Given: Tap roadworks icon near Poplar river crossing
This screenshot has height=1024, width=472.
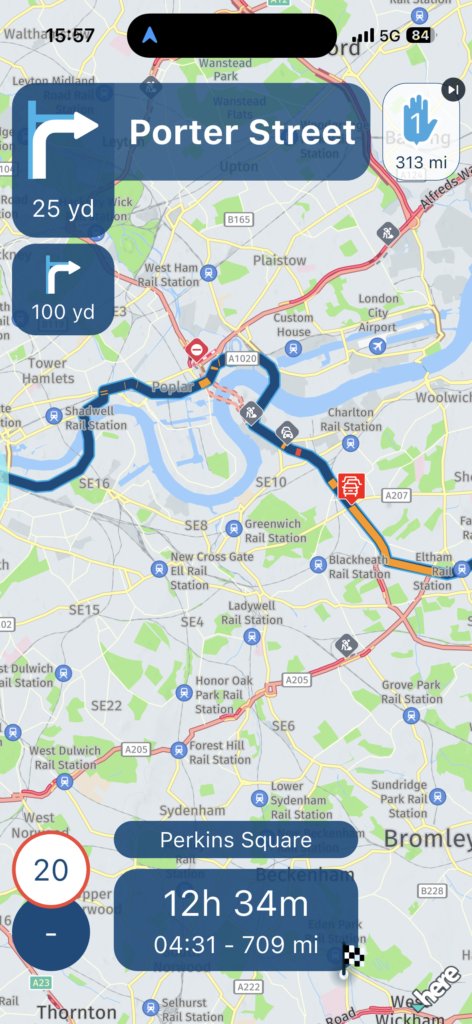Looking at the screenshot, I should (251, 412).
